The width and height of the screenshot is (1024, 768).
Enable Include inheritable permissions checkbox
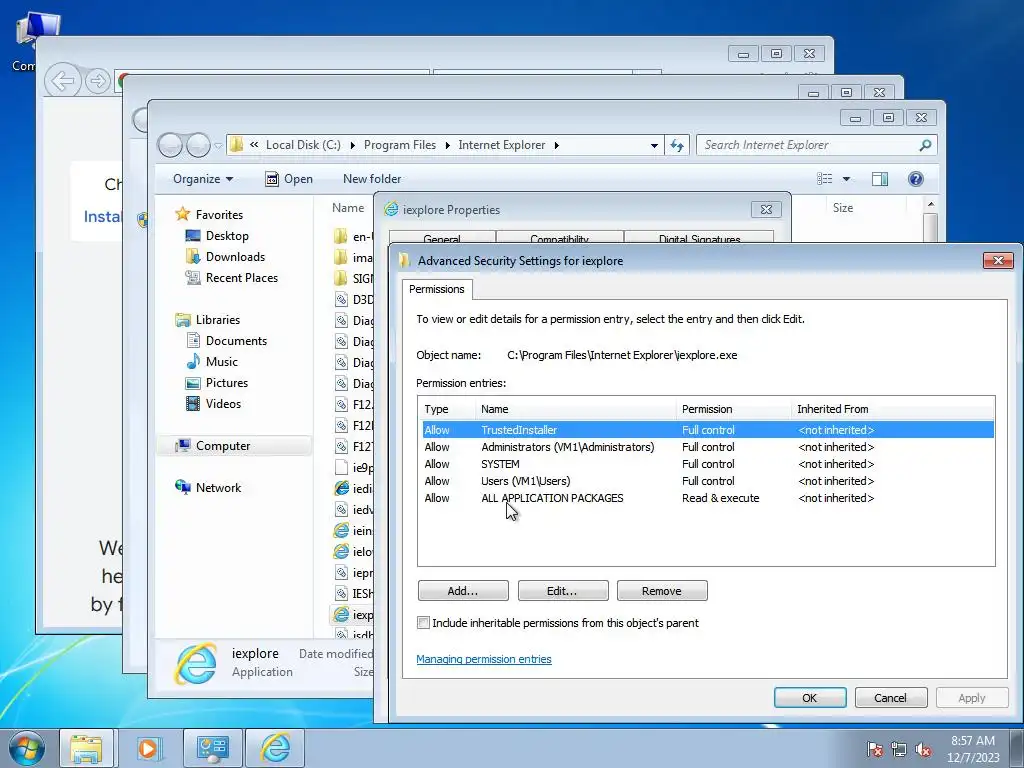[423, 623]
